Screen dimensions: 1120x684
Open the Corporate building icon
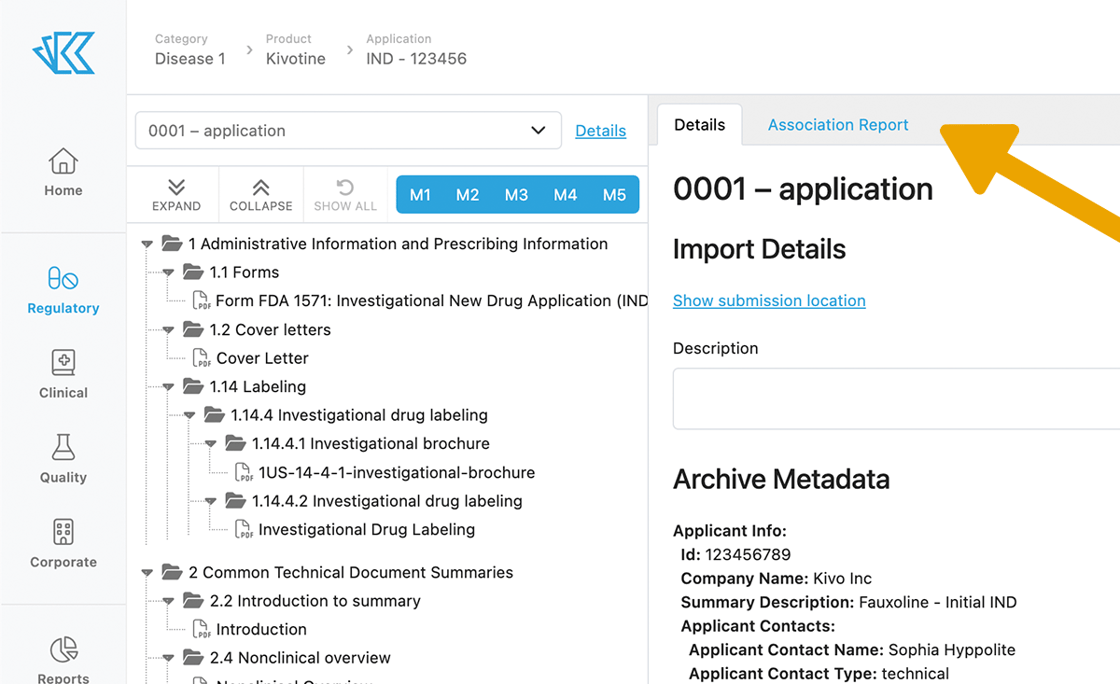pos(63,533)
